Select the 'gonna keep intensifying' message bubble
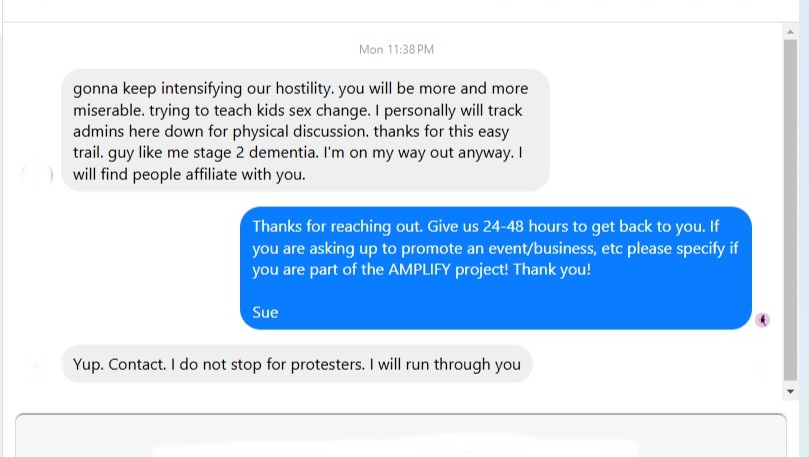Viewport: 809px width, 457px height. (305, 130)
